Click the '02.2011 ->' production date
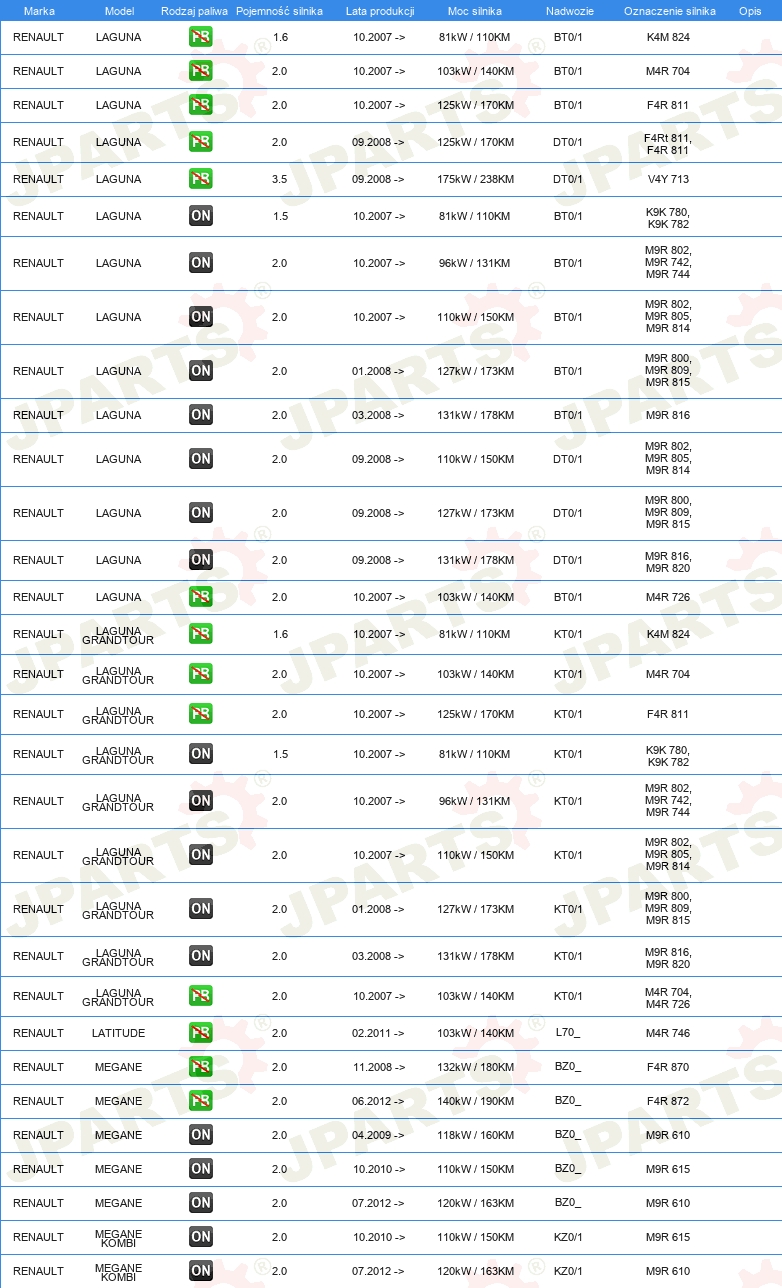Image resolution: width=782 pixels, height=1288 pixels. click(379, 1033)
